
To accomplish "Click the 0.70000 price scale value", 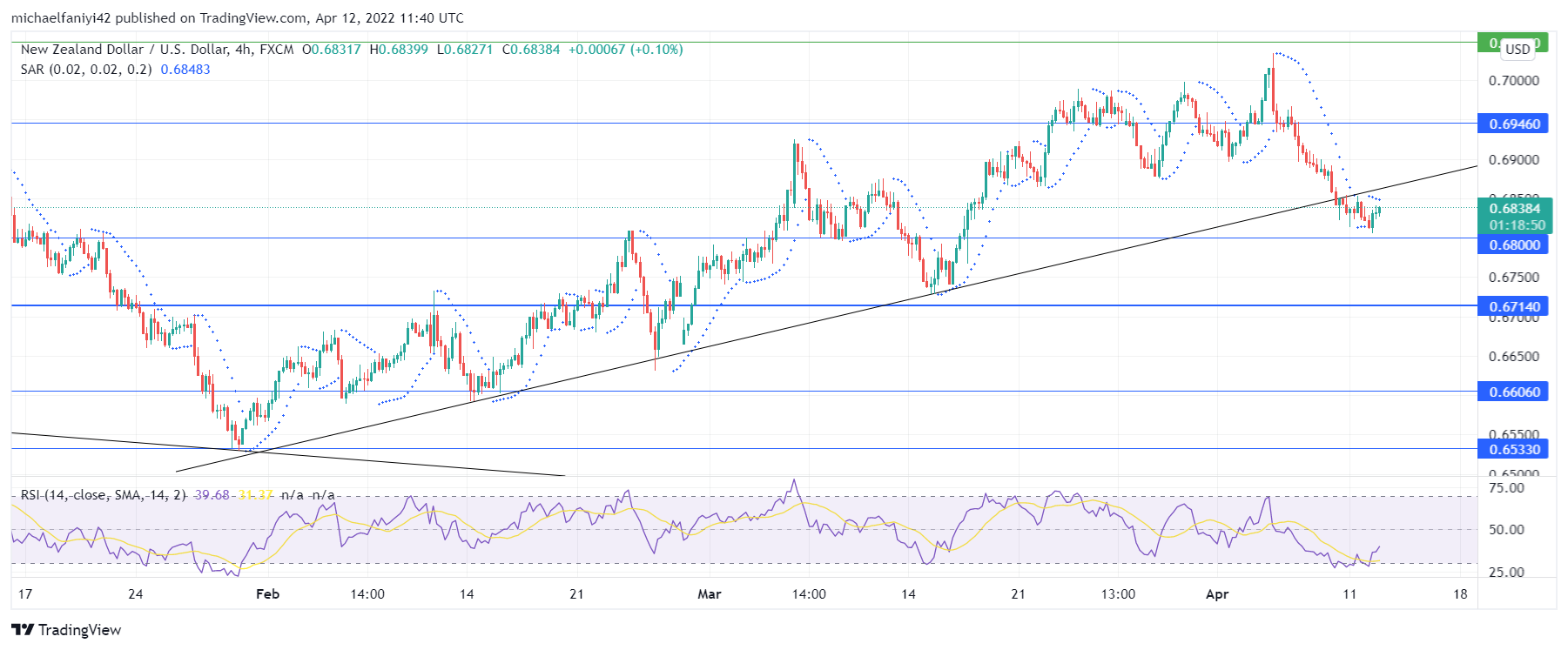I will point(1514,81).
